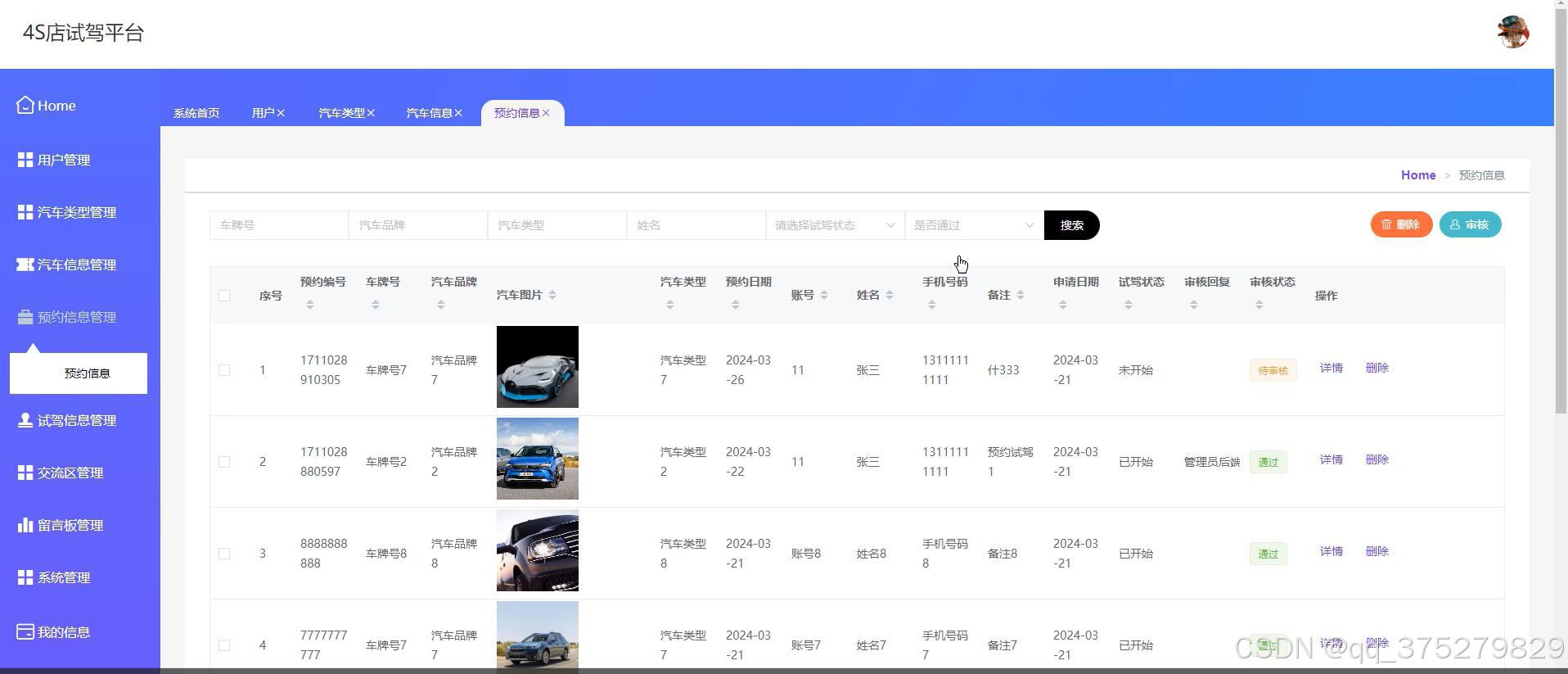Viewport: 1568px width, 674px height.
Task: Click the 待审核 status tag
Action: coord(1273,371)
